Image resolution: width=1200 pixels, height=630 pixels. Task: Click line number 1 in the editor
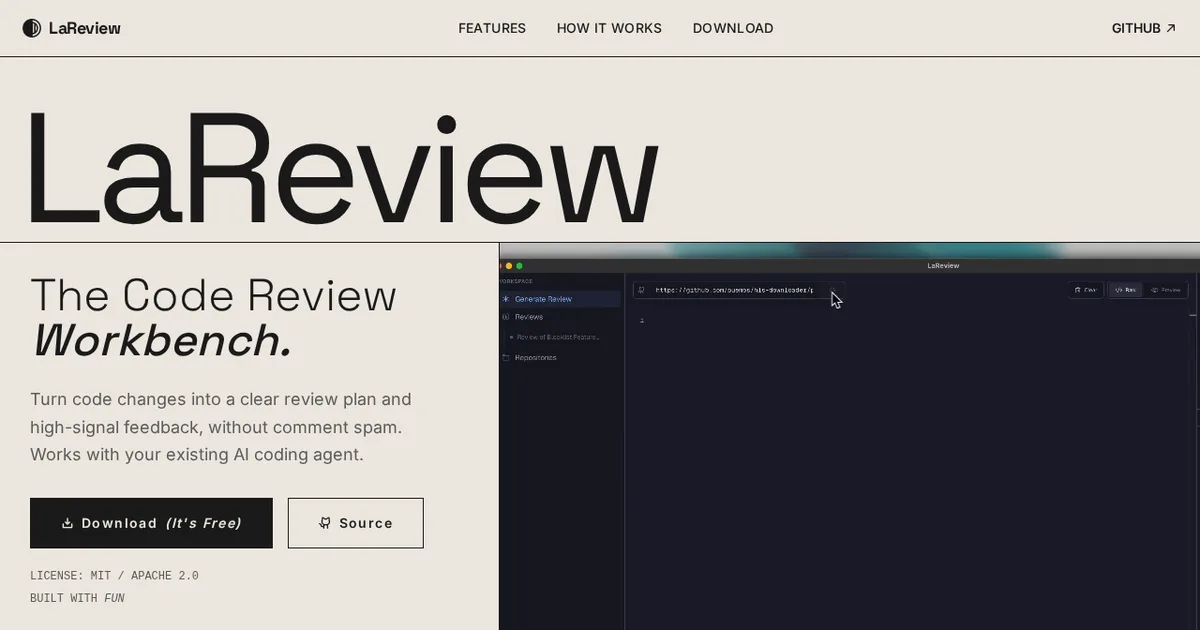click(x=642, y=320)
